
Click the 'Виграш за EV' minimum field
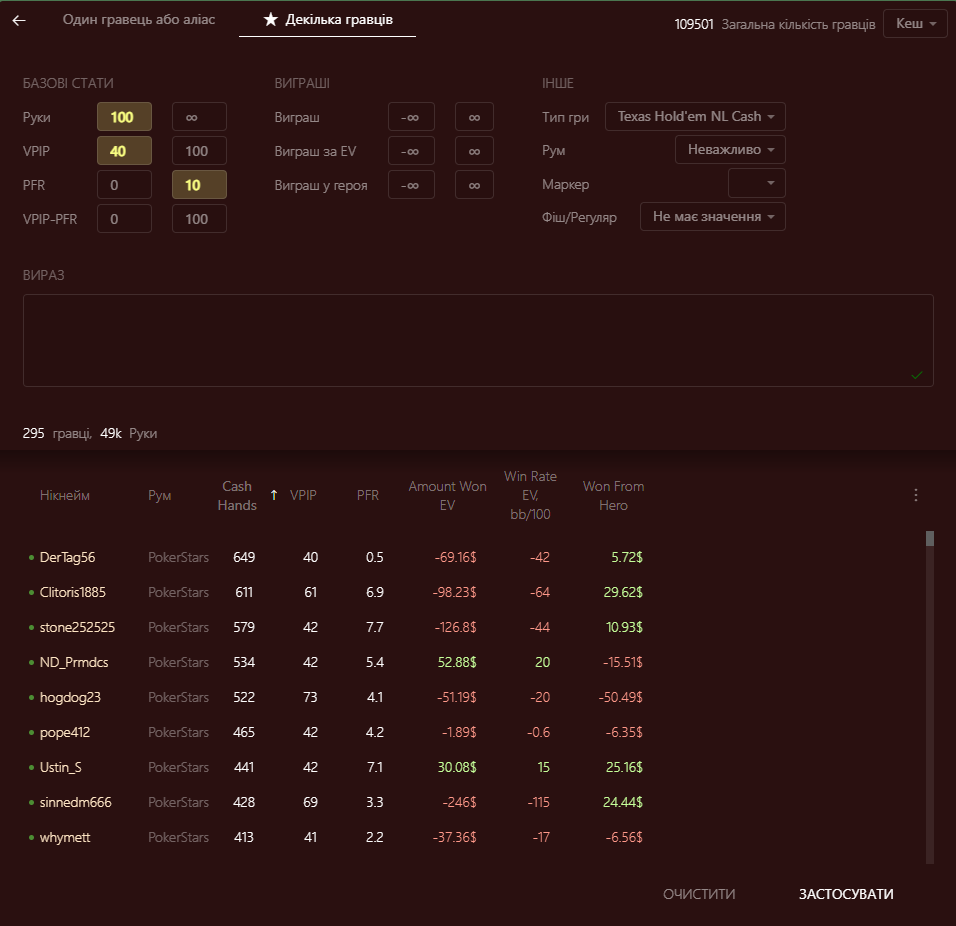(412, 151)
